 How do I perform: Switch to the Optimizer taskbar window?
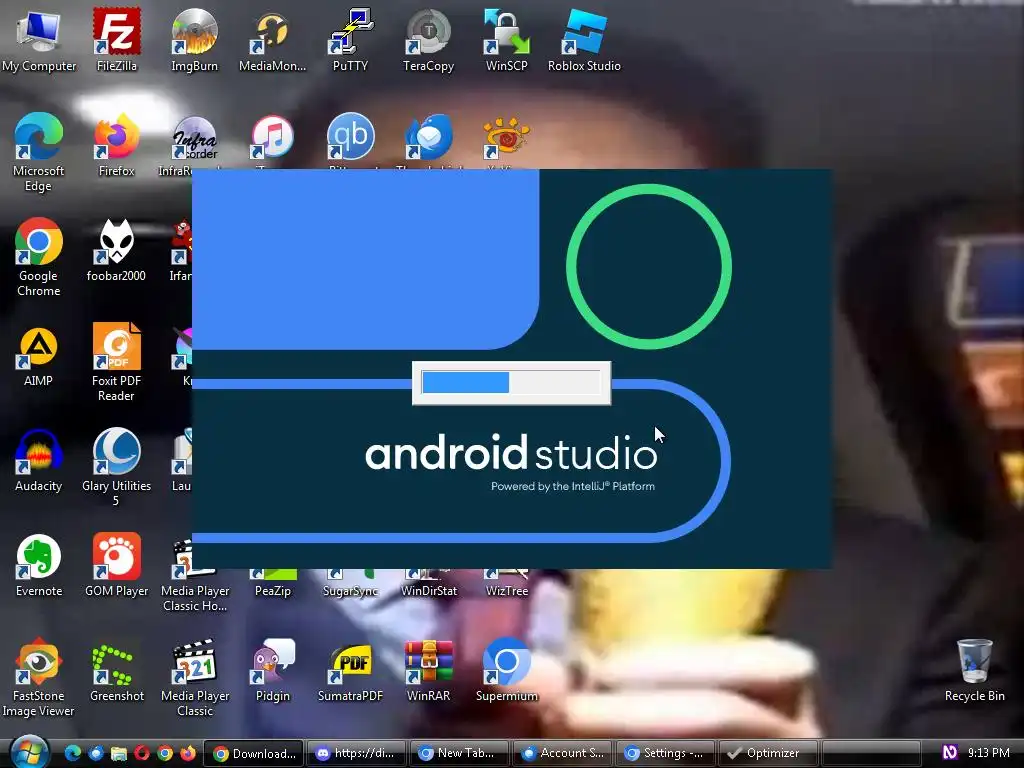point(768,753)
